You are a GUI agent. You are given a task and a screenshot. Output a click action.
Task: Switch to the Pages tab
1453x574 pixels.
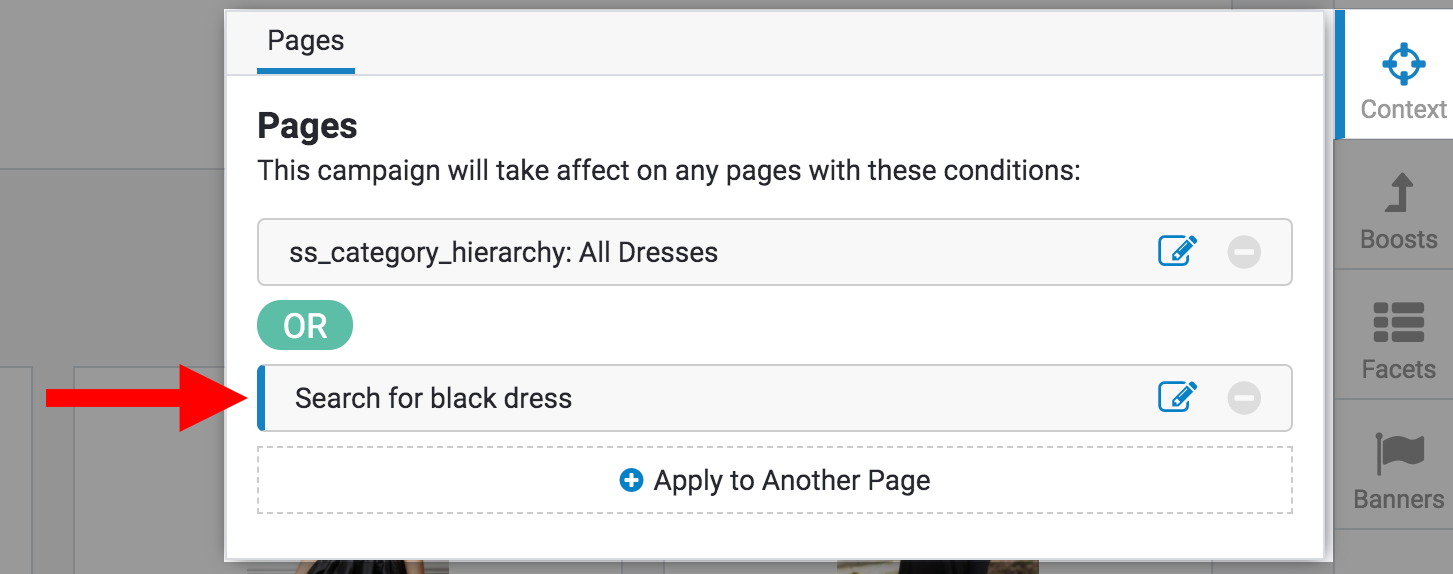point(306,41)
